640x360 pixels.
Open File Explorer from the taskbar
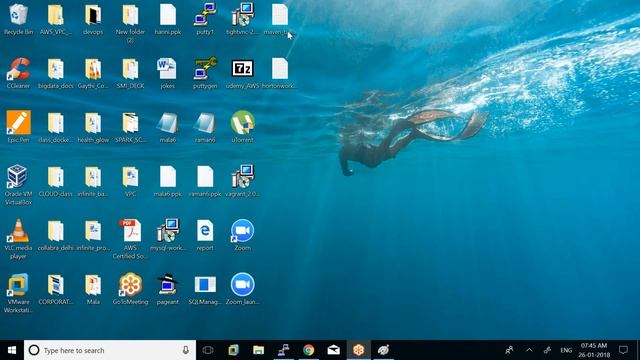point(258,350)
